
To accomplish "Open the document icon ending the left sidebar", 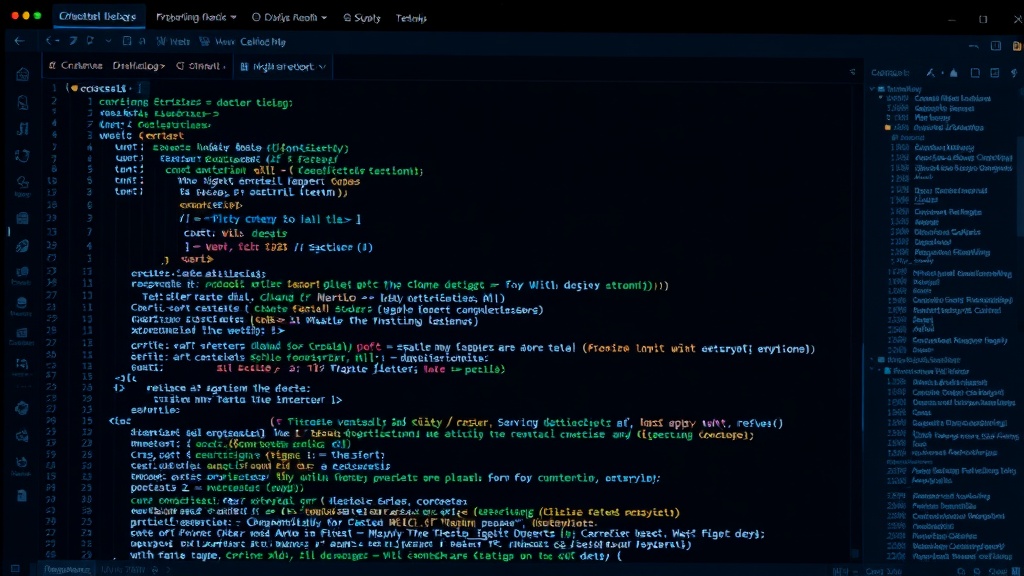I will (x=22, y=496).
